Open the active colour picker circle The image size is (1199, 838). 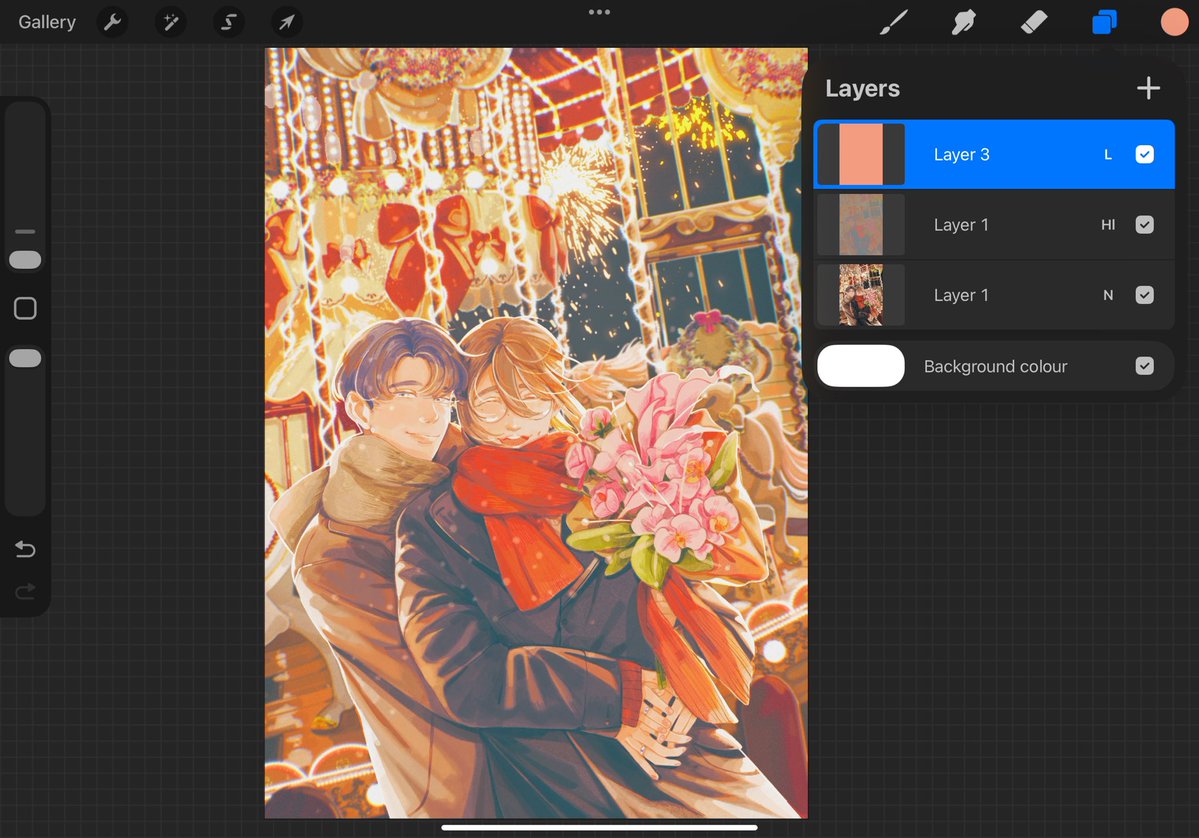coord(1175,22)
